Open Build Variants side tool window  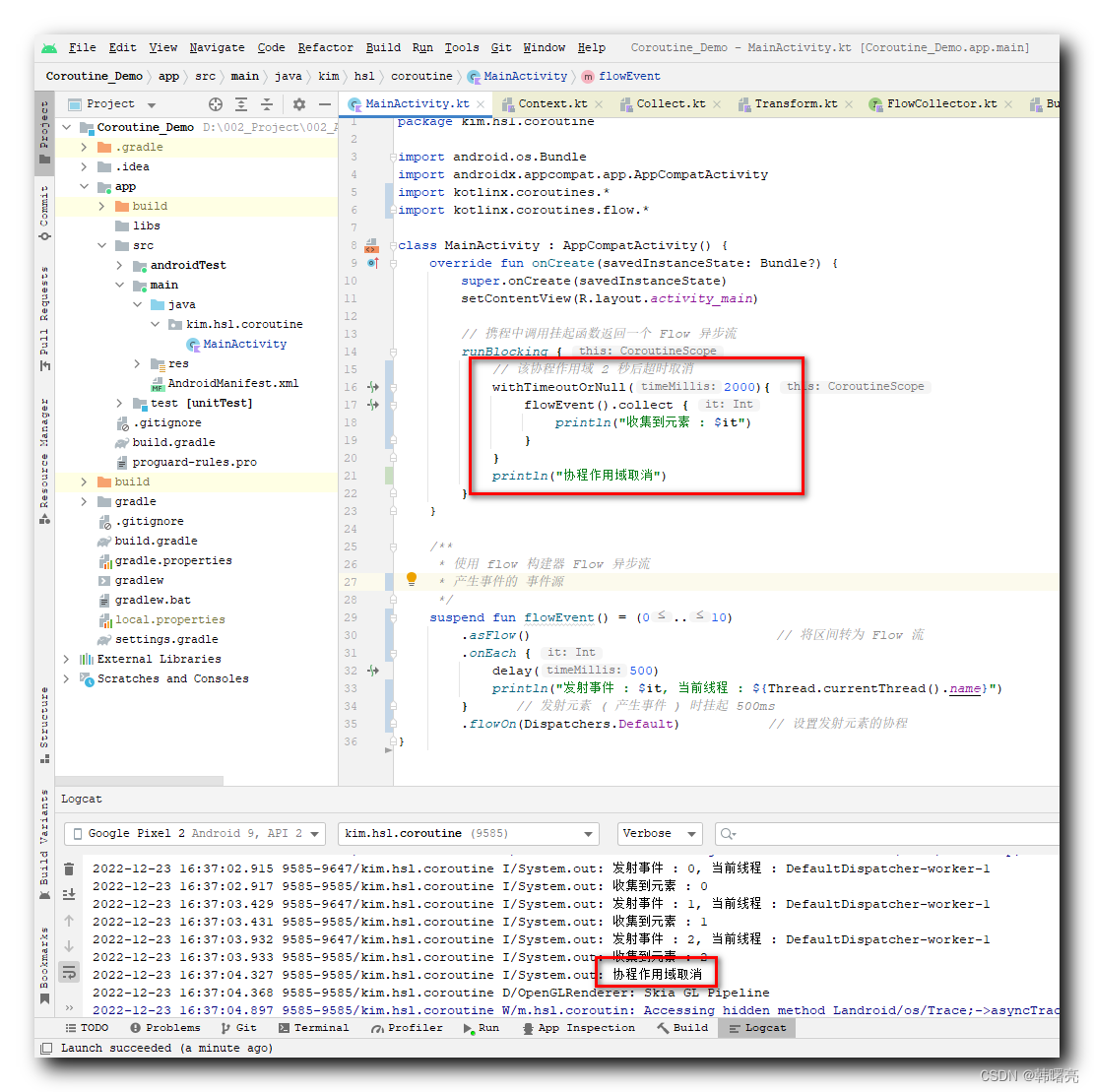[x=44, y=844]
